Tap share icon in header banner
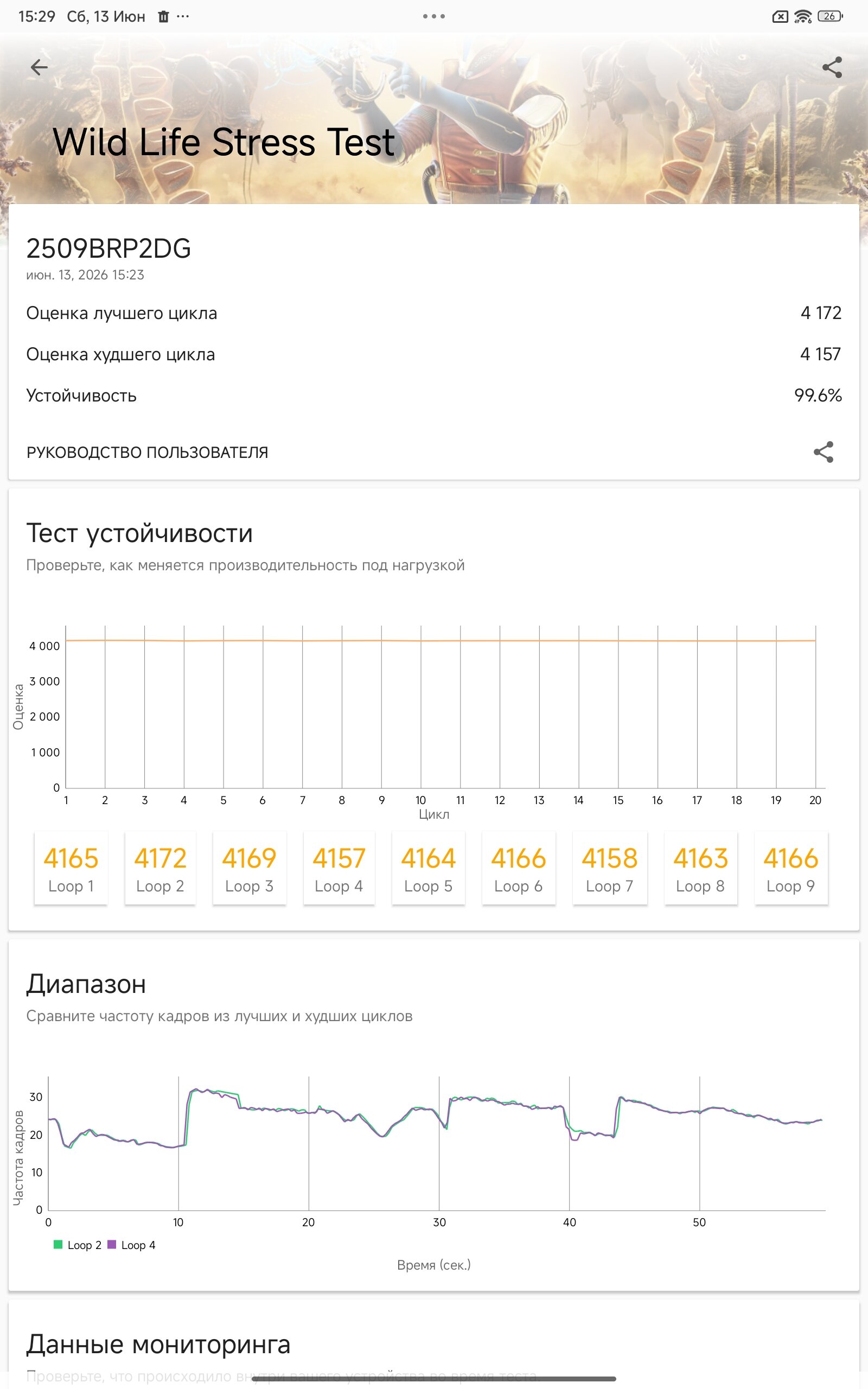Viewport: 868px width, 1389px height. click(832, 67)
